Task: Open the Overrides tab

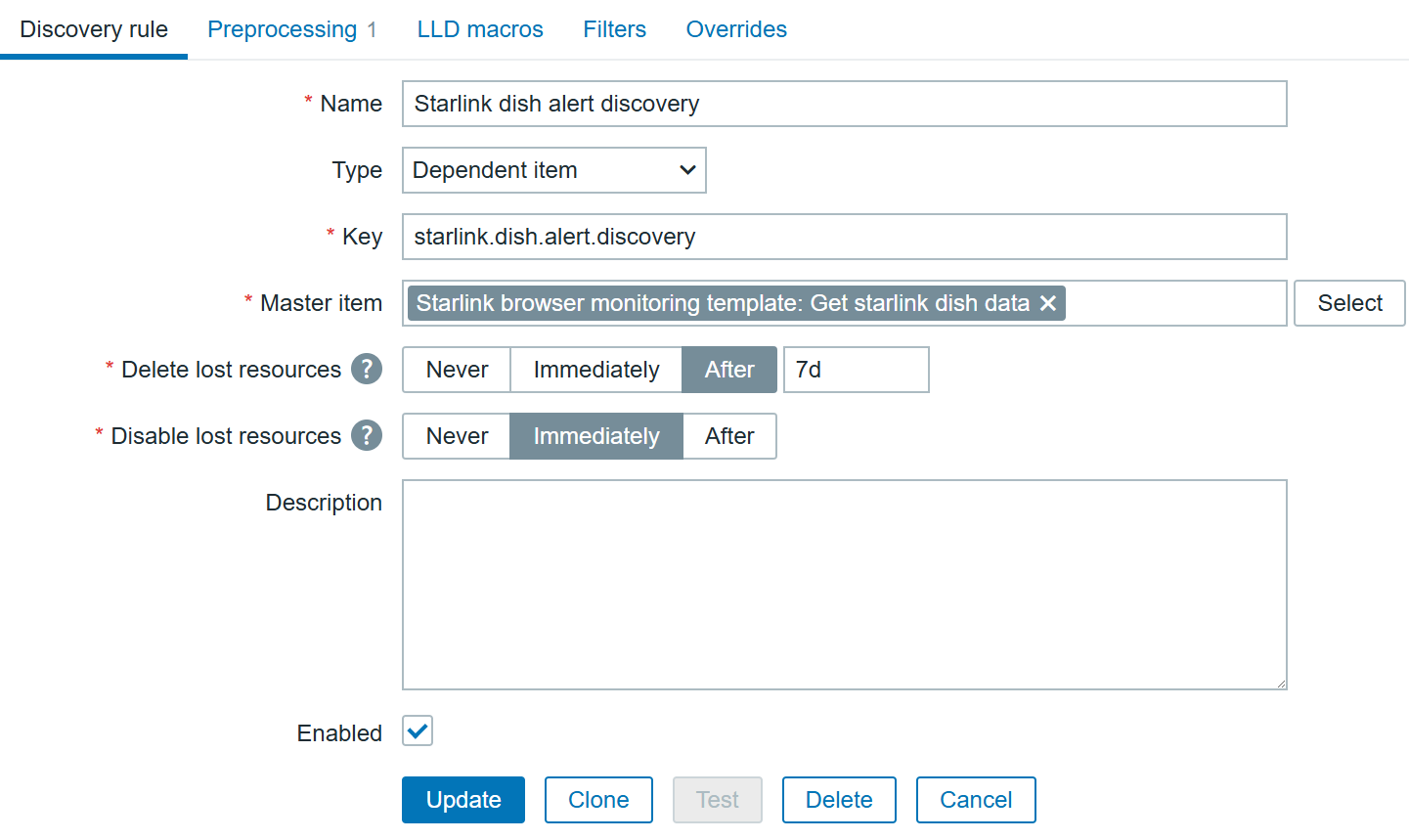Action: click(736, 29)
